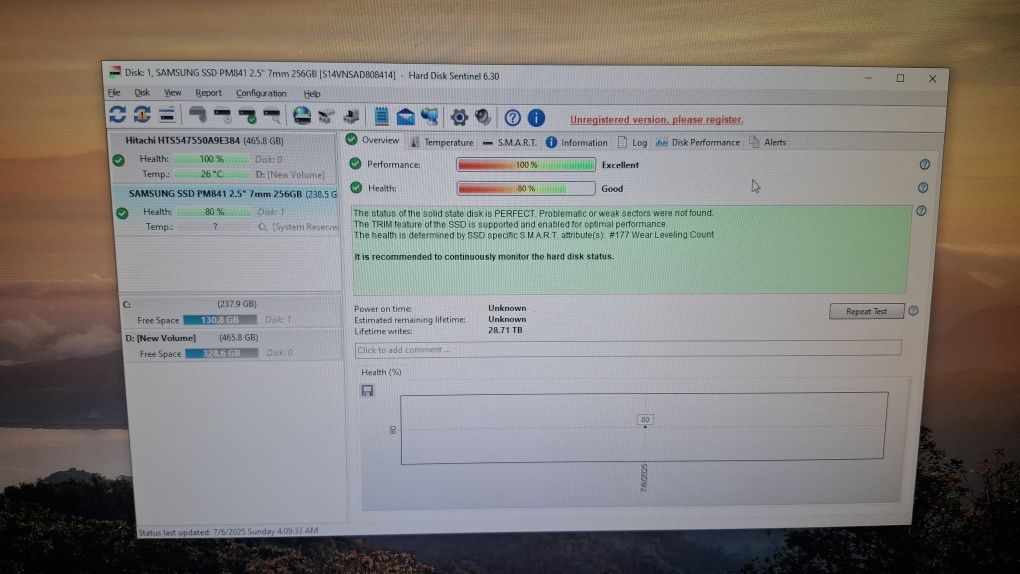Click the 'Lifetime writes: 28.71 TB' value

click(x=505, y=330)
